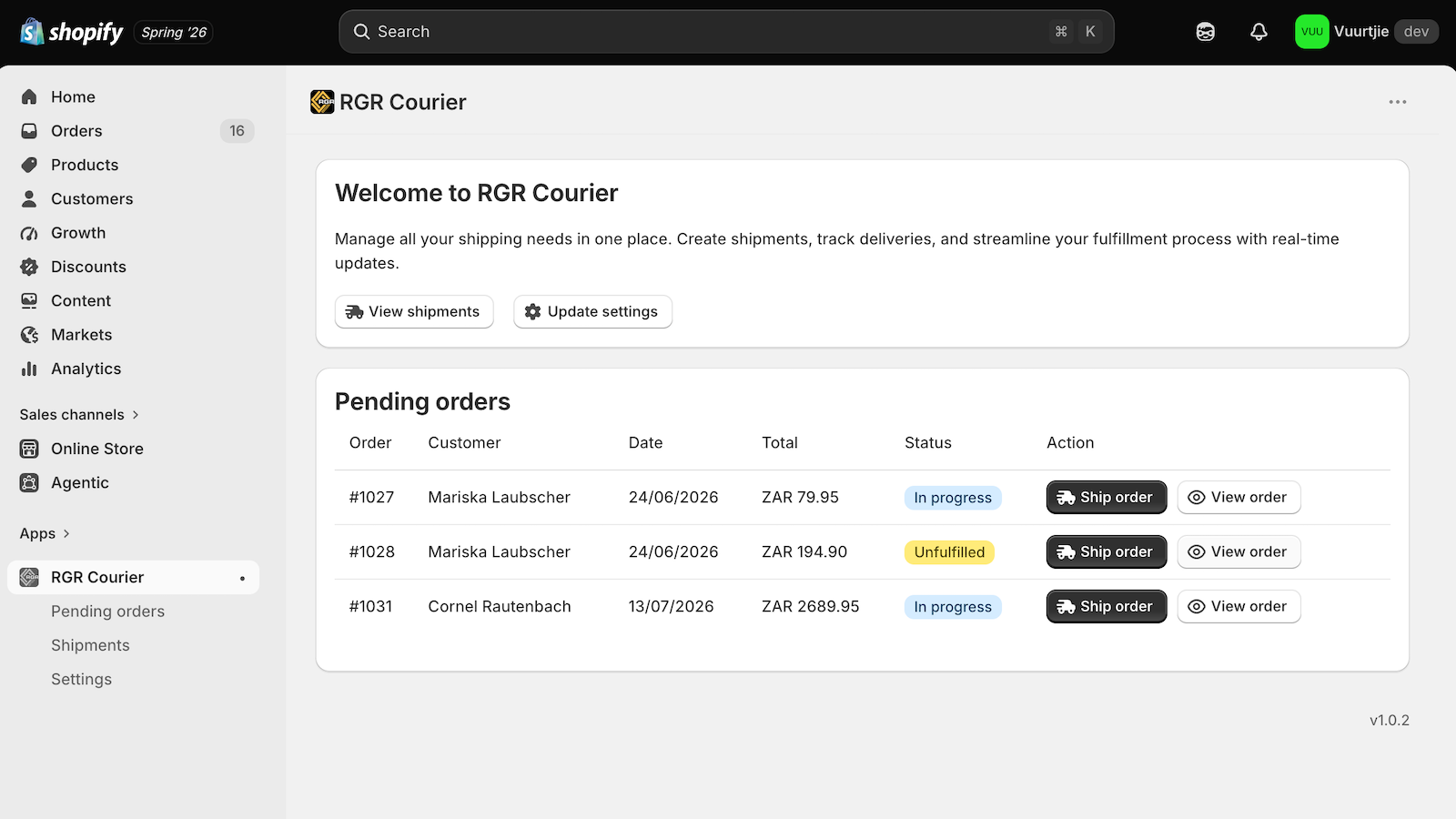Open the Agentic channel
The image size is (1456, 819).
(x=133, y=483)
